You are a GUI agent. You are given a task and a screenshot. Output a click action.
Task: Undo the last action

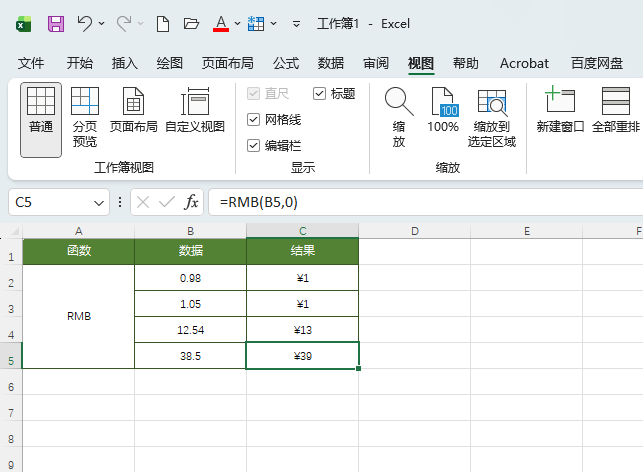coord(84,24)
